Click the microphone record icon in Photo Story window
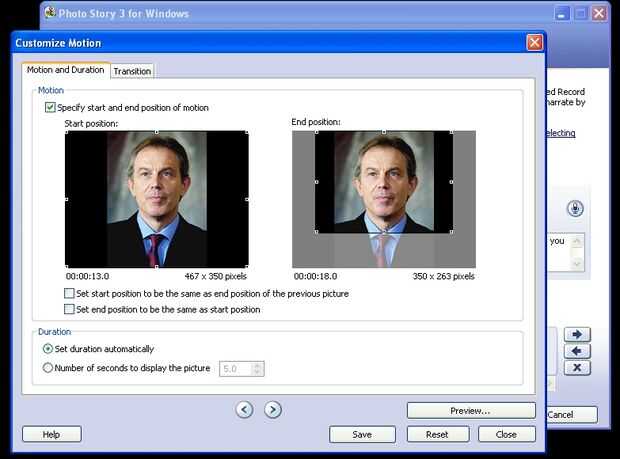The image size is (620, 459). (x=575, y=208)
